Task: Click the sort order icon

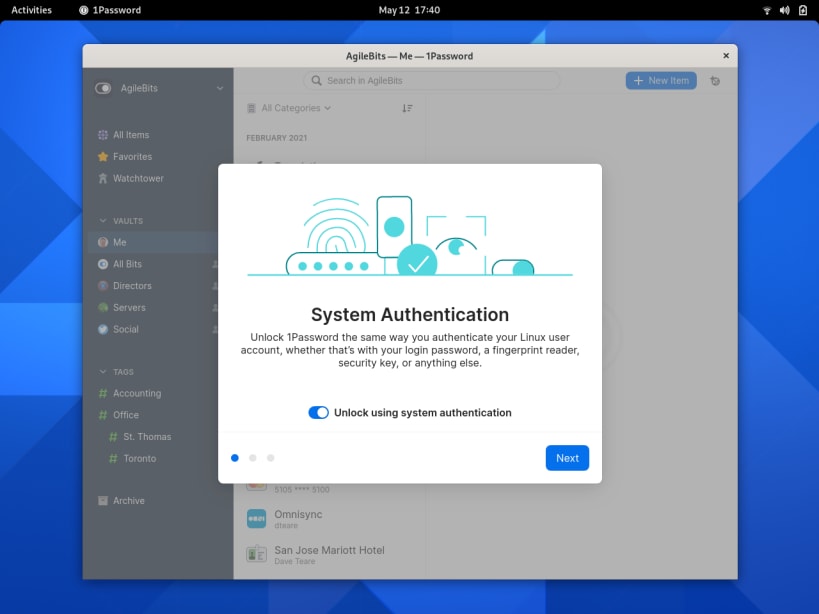Action: click(x=407, y=108)
